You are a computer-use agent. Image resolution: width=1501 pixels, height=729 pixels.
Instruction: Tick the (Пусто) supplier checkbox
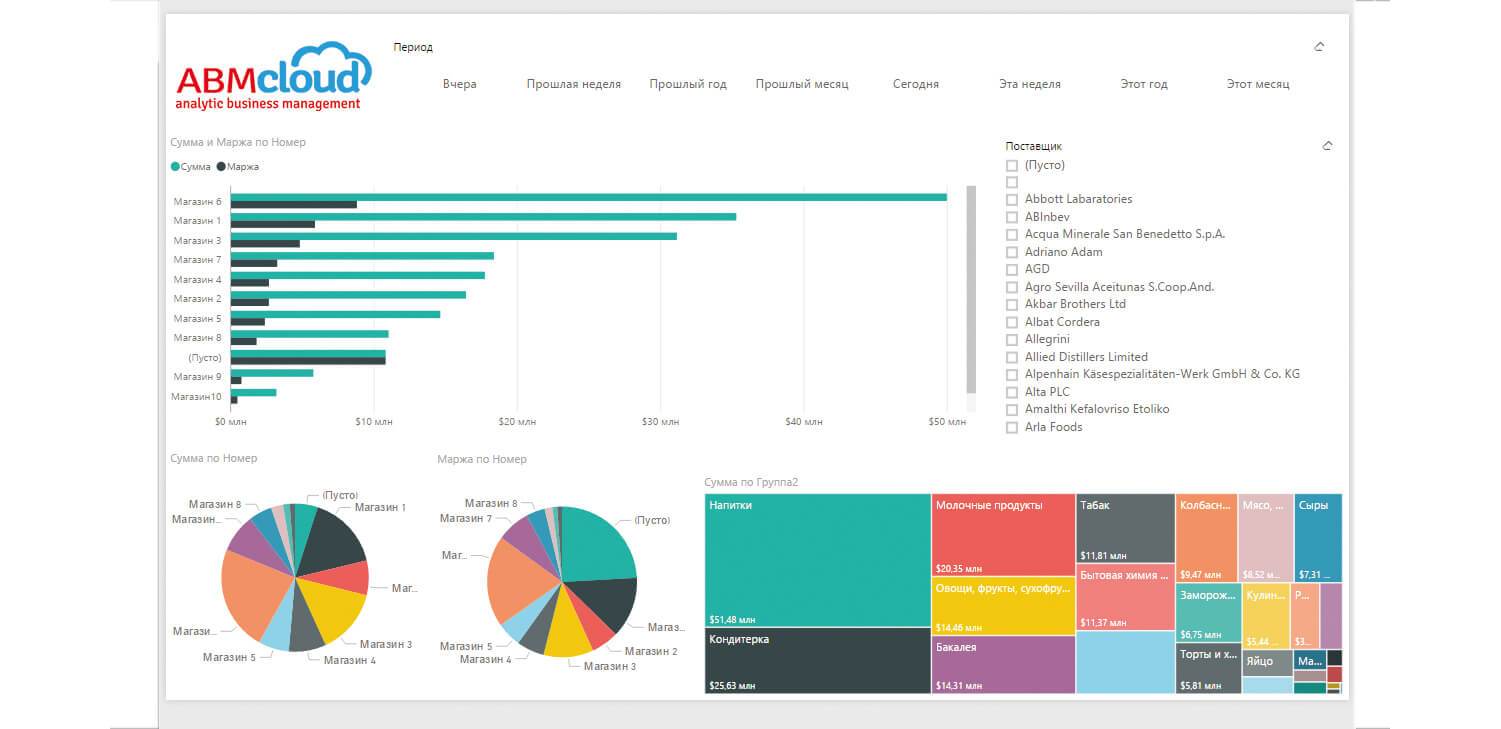(1012, 166)
